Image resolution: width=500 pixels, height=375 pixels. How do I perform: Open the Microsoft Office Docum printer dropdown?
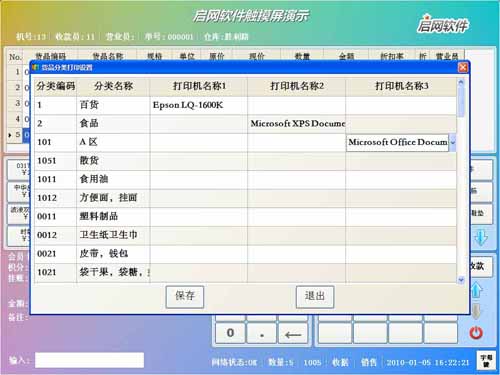tap(452, 143)
